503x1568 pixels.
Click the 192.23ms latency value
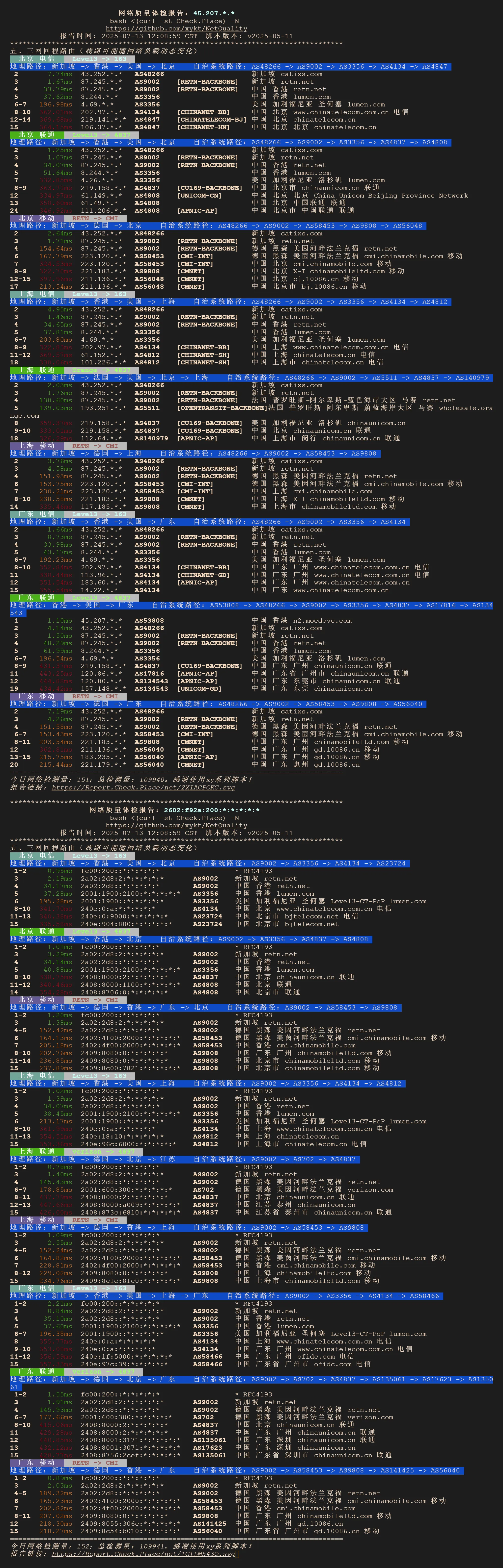[x=56, y=560]
